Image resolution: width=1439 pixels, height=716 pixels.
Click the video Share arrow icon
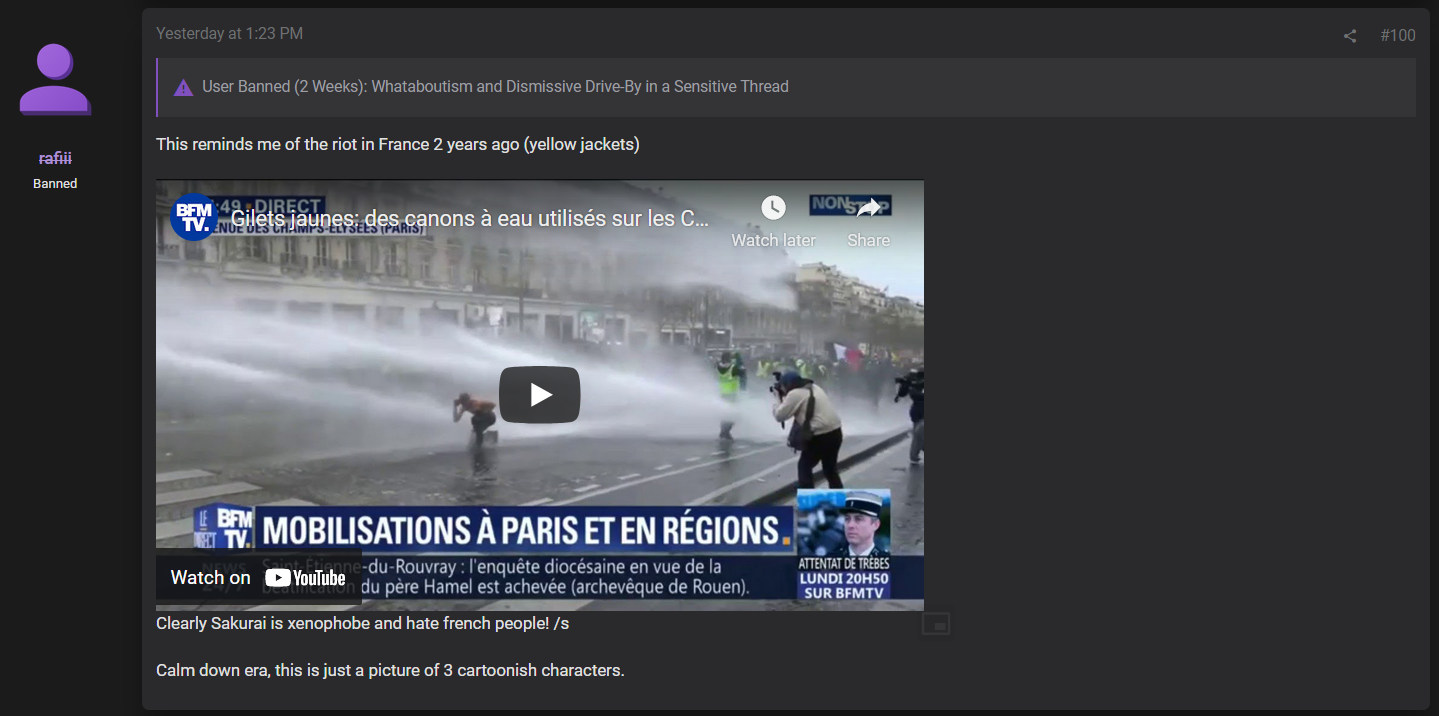tap(869, 208)
